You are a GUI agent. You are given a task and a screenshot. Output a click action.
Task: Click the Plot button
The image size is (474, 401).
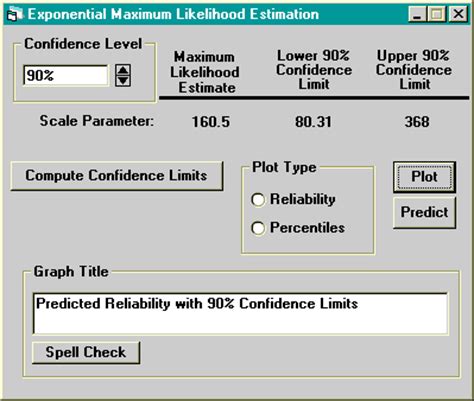coord(424,177)
